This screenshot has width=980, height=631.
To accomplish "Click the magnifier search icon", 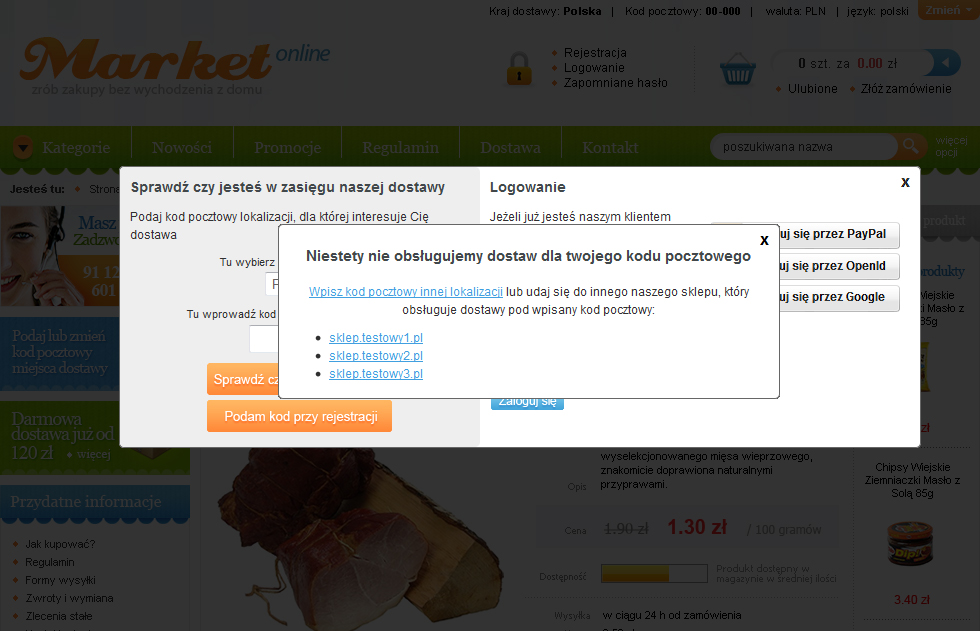I will pos(911,146).
